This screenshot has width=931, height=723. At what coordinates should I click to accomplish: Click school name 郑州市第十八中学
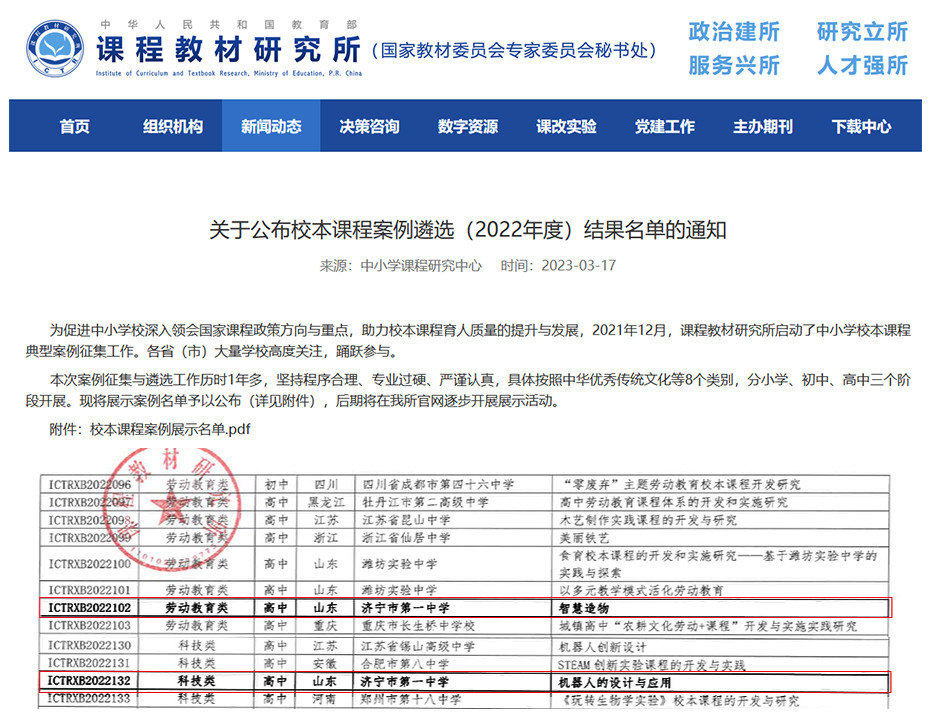click(x=411, y=699)
